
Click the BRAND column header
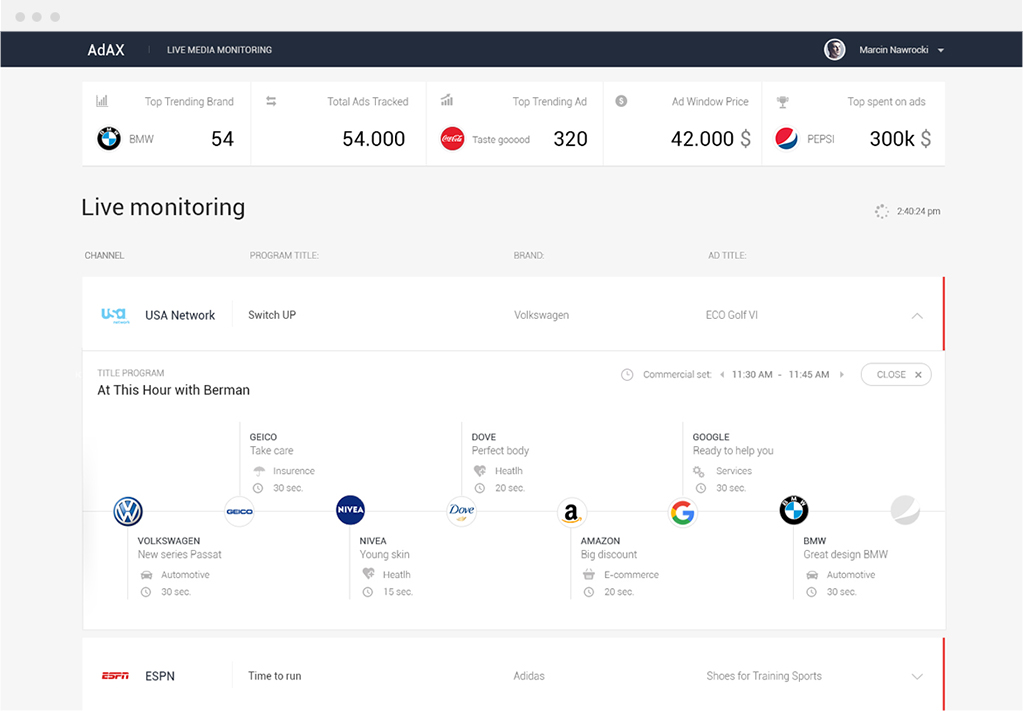pyautogui.click(x=528, y=256)
